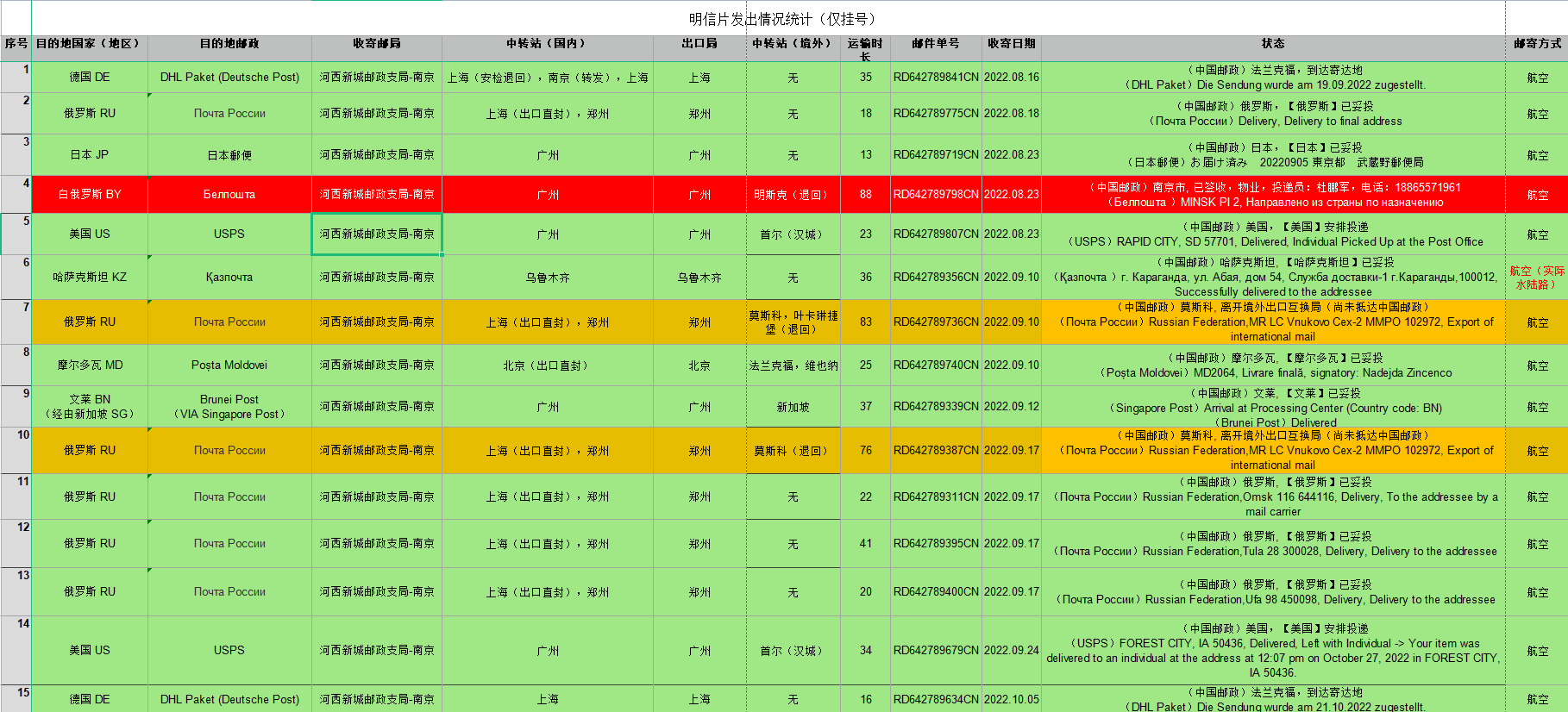Click tracking number RD642789679CN cell
1568x712 pixels.
[x=936, y=651]
